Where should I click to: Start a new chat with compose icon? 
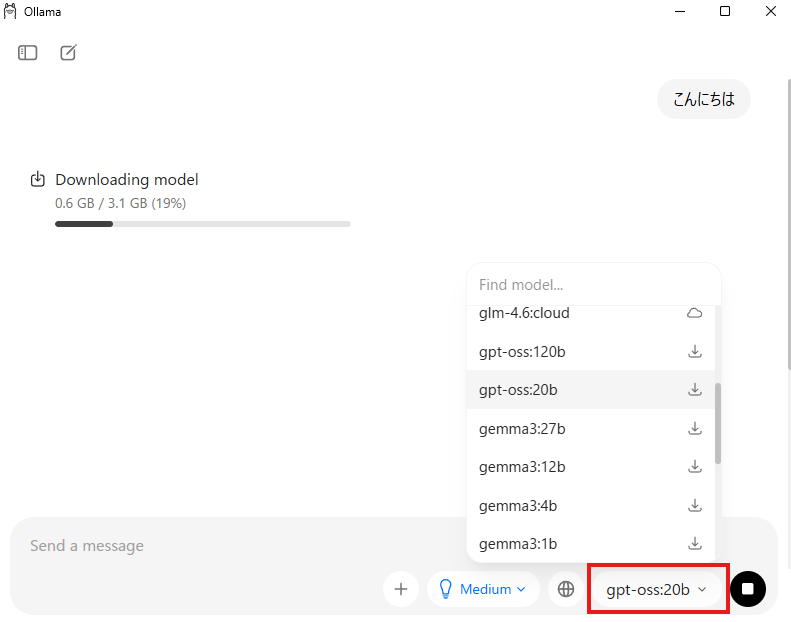[x=68, y=53]
